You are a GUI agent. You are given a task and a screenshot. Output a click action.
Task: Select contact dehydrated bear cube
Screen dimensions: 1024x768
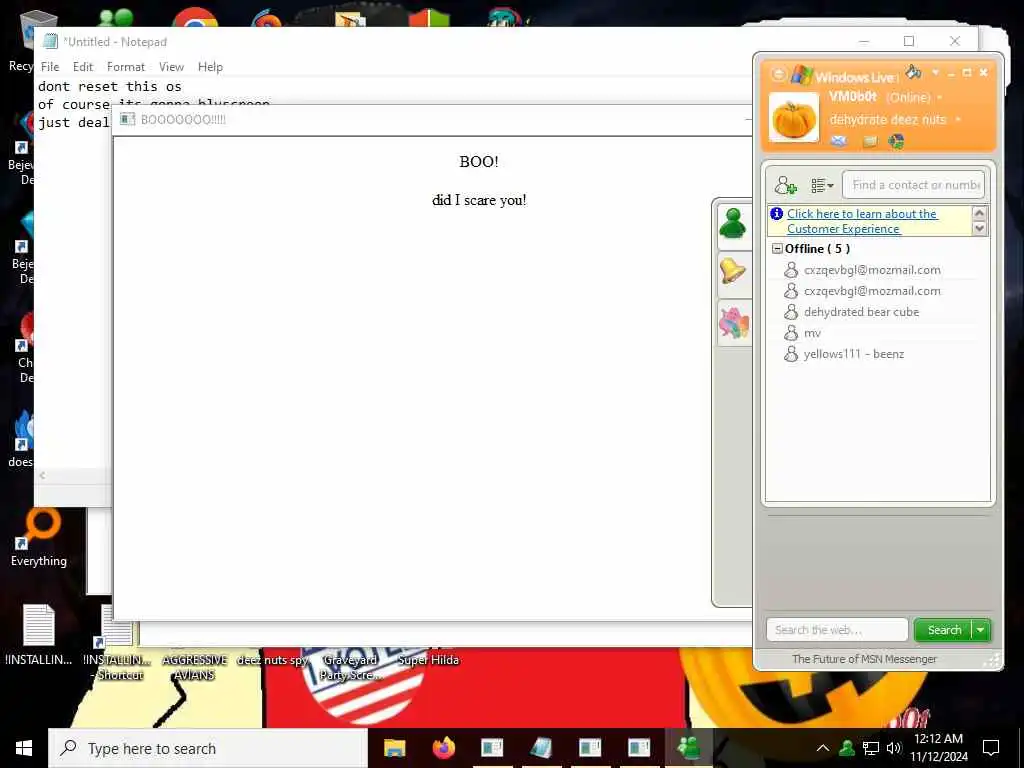tap(861, 312)
